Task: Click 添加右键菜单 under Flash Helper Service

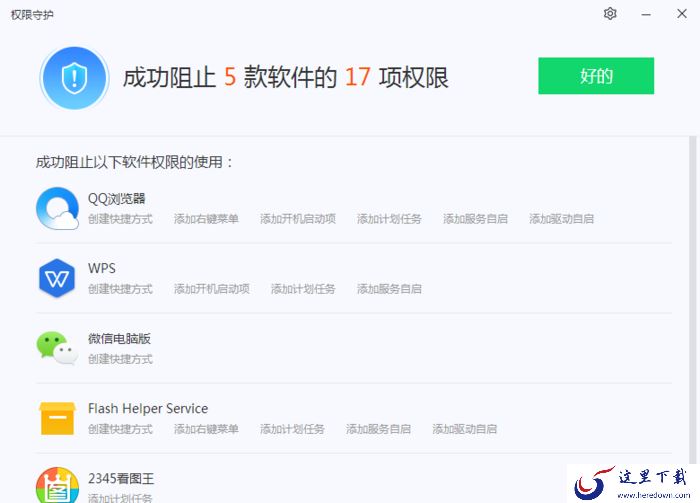Action: (206, 429)
